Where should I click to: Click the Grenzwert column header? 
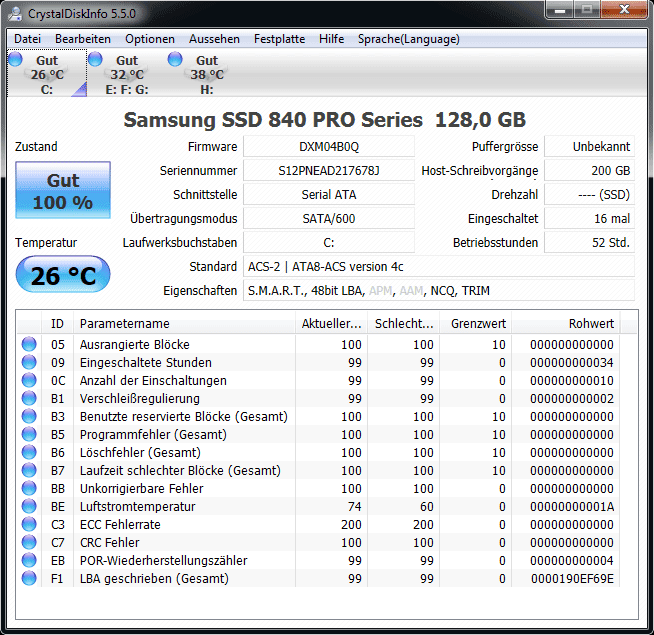[x=475, y=323]
